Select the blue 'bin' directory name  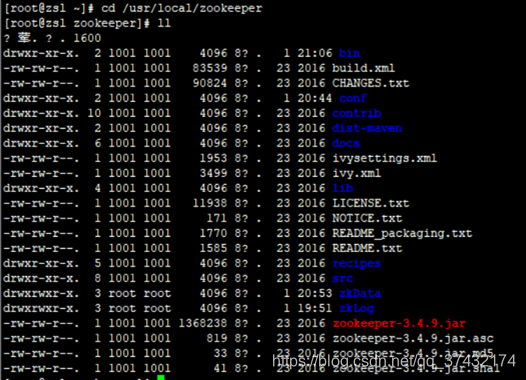(x=349, y=53)
